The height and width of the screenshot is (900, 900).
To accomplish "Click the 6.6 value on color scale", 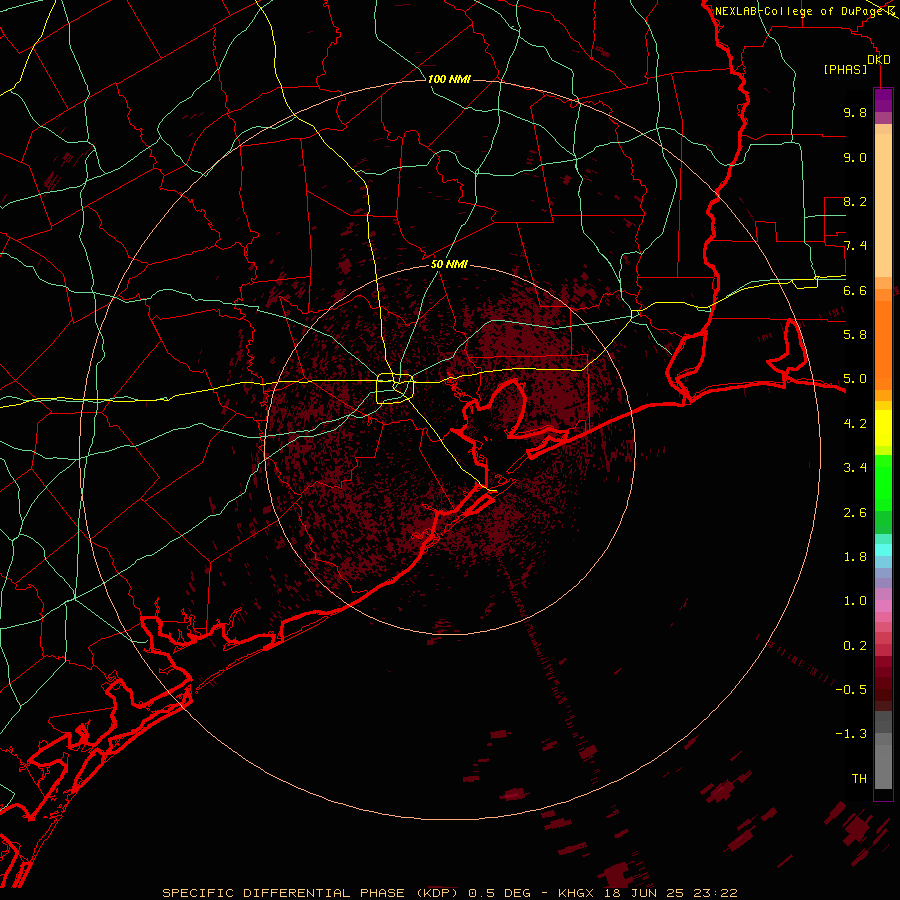I will (x=855, y=290).
